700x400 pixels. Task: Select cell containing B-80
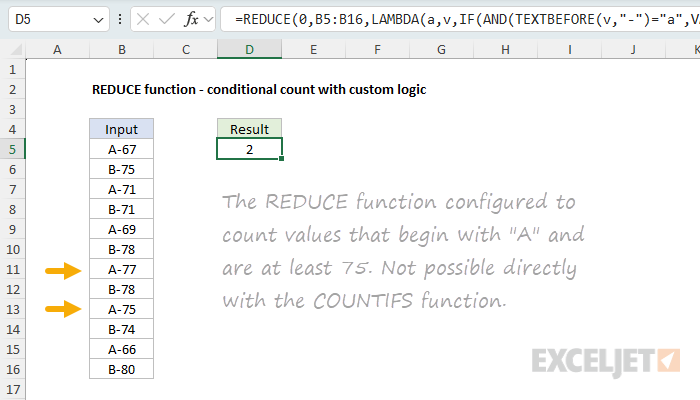tap(121, 369)
